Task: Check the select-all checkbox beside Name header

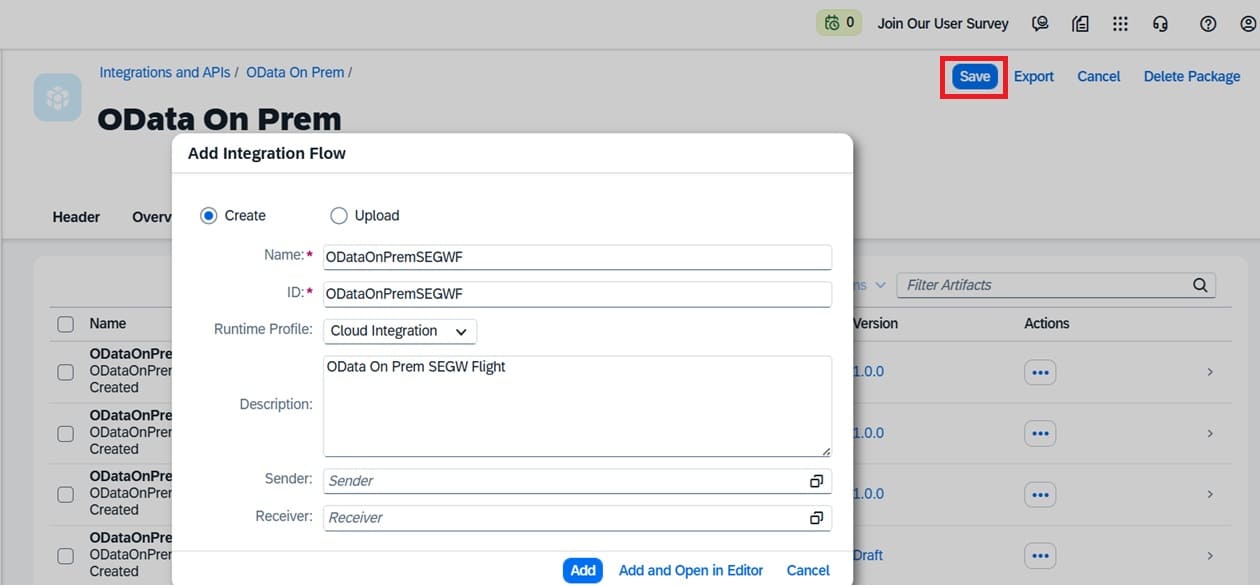Action: tap(66, 324)
